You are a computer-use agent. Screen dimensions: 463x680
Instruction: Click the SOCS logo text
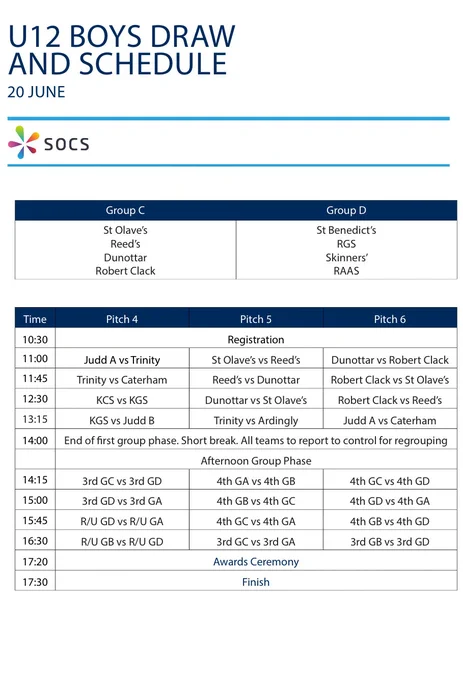[67, 144]
